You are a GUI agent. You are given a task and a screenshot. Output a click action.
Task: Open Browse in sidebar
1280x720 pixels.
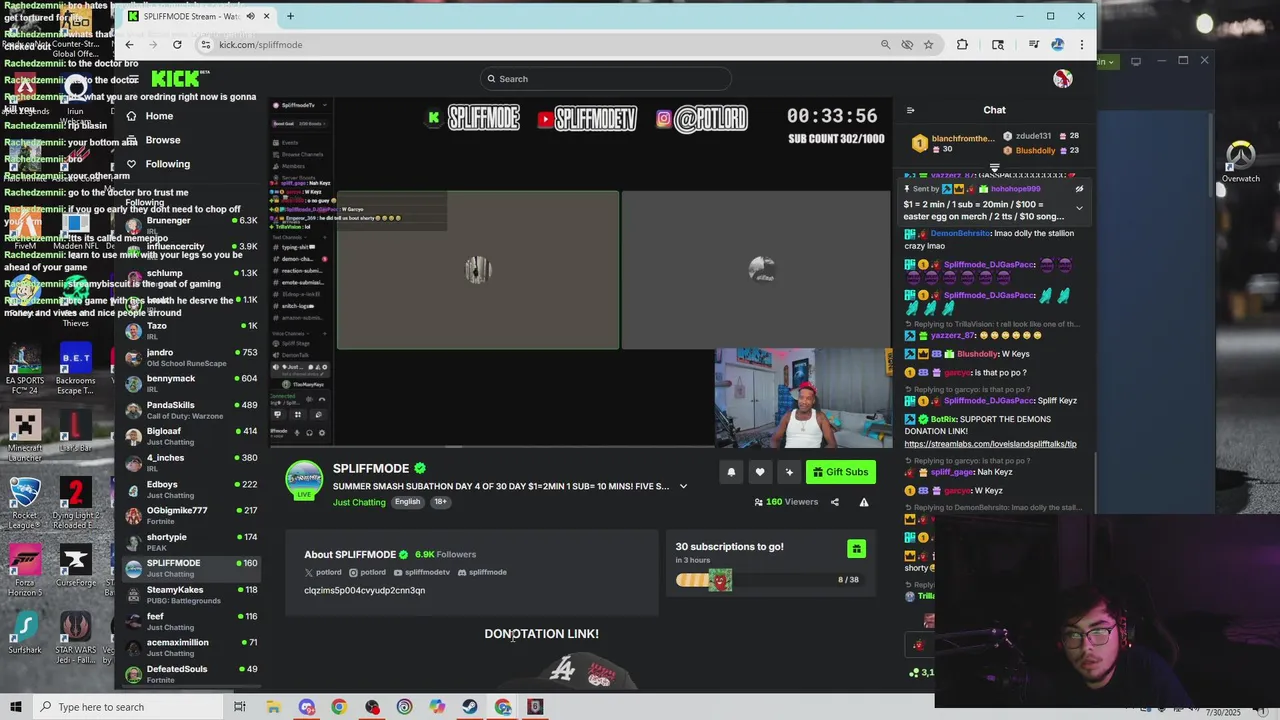162,140
